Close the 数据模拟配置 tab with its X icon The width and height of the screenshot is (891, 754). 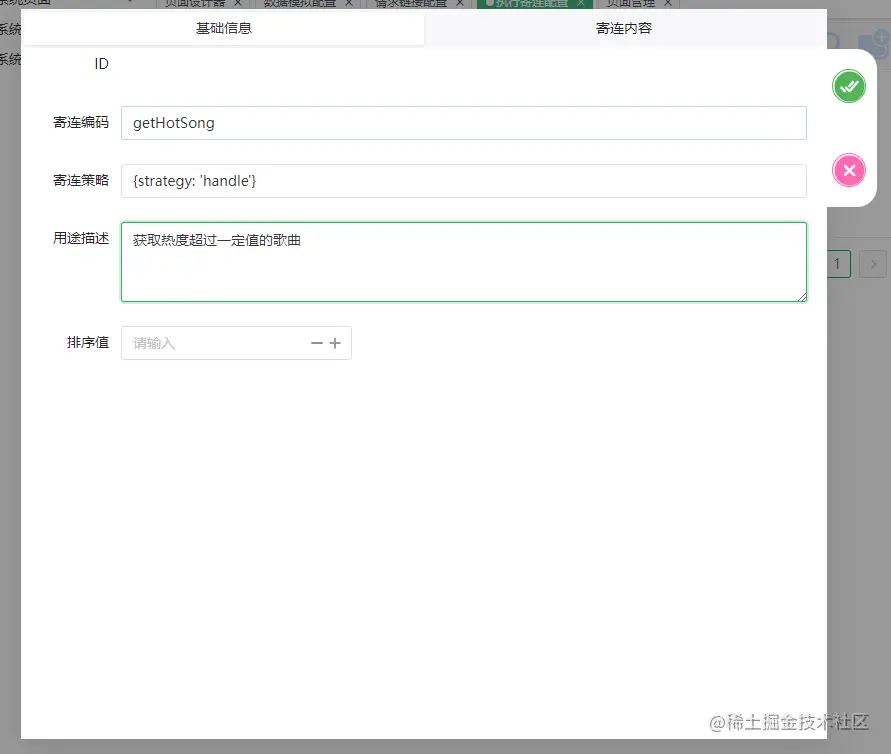[348, 4]
